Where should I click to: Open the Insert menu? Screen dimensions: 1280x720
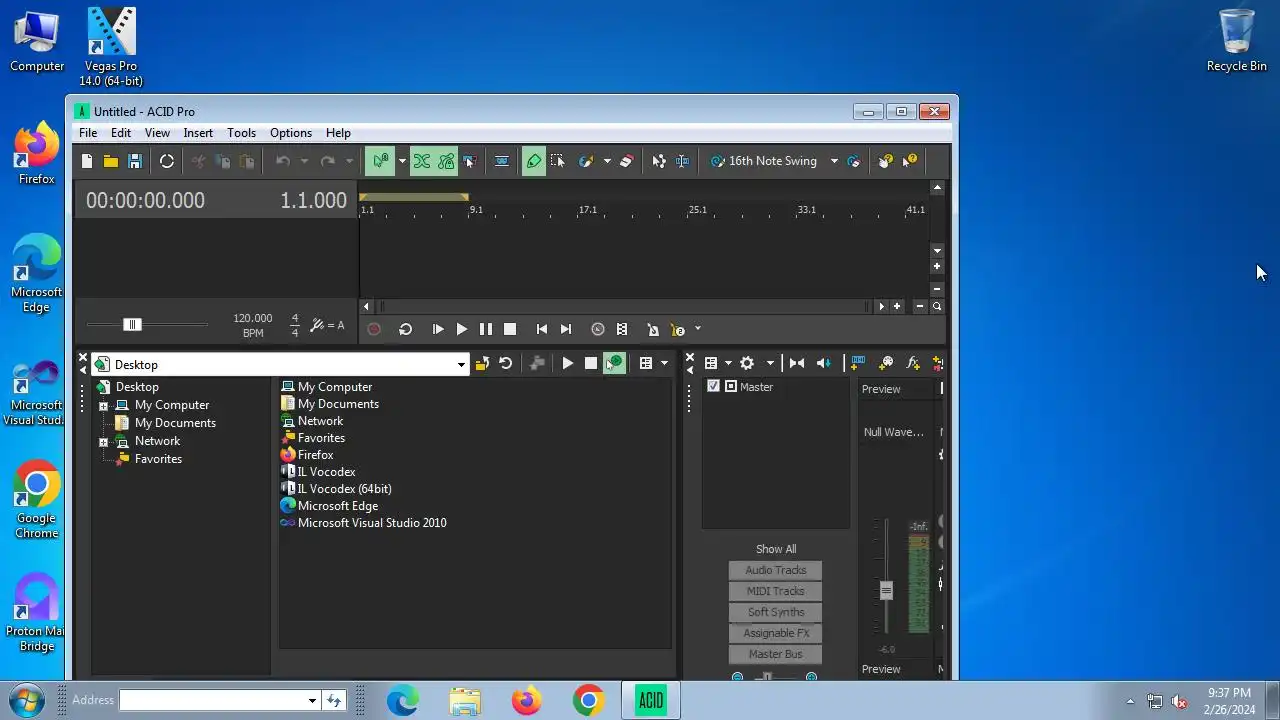pos(198,133)
